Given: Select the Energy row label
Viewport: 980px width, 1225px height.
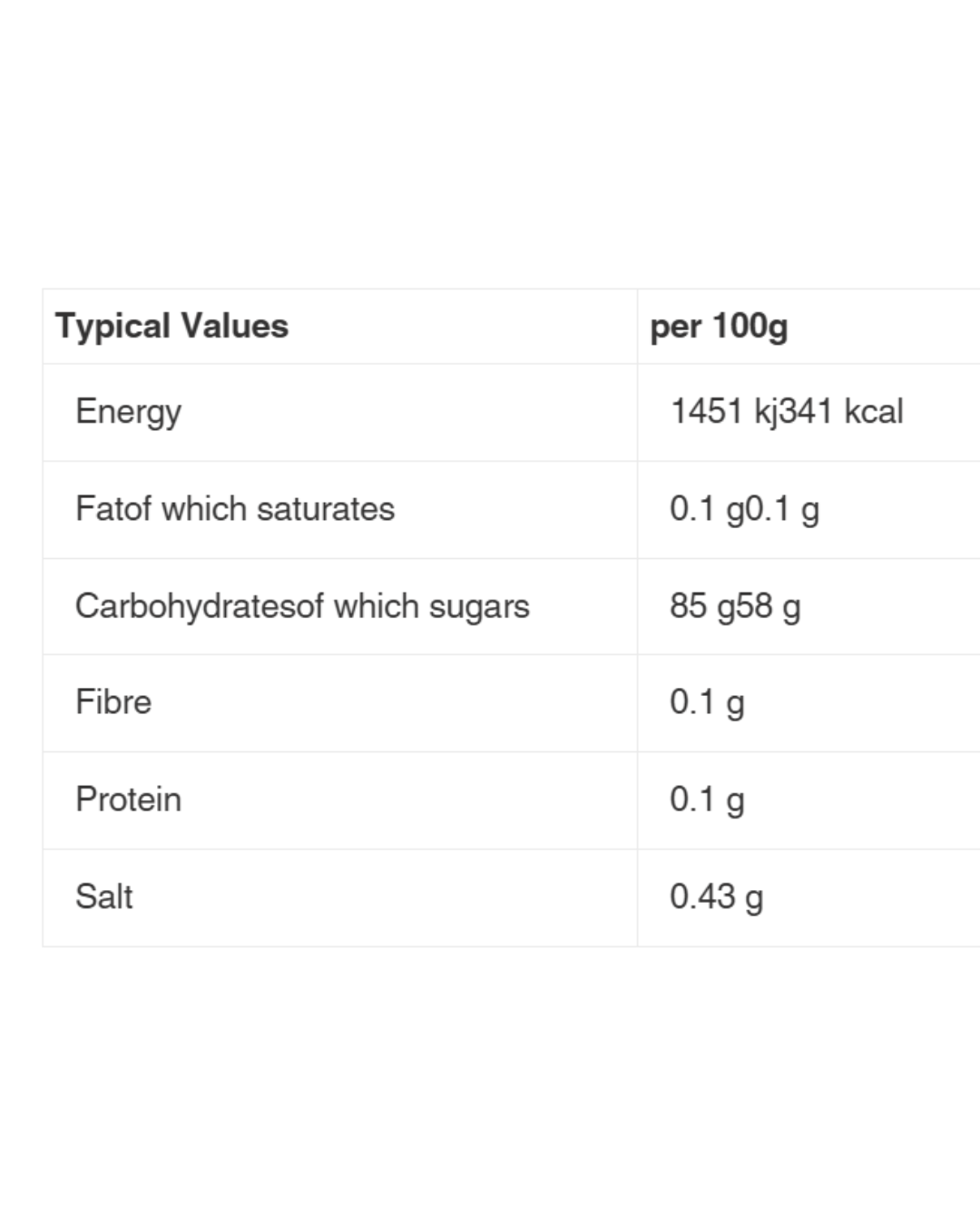Looking at the screenshot, I should [x=128, y=411].
